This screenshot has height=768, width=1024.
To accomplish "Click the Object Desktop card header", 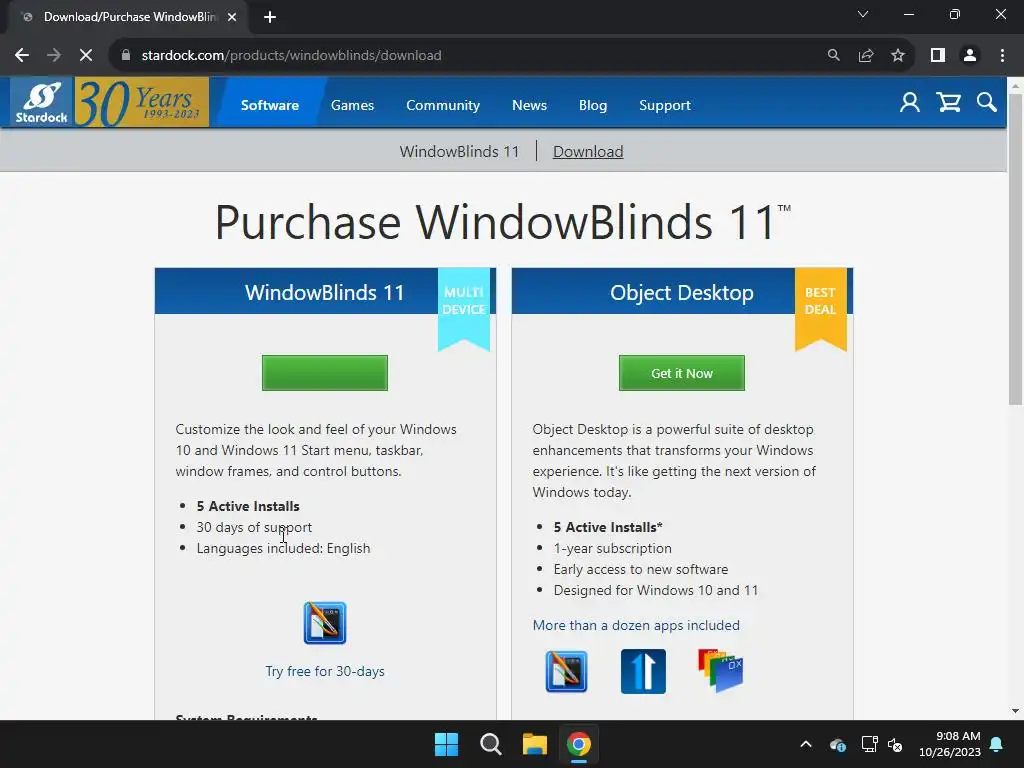I will (682, 291).
